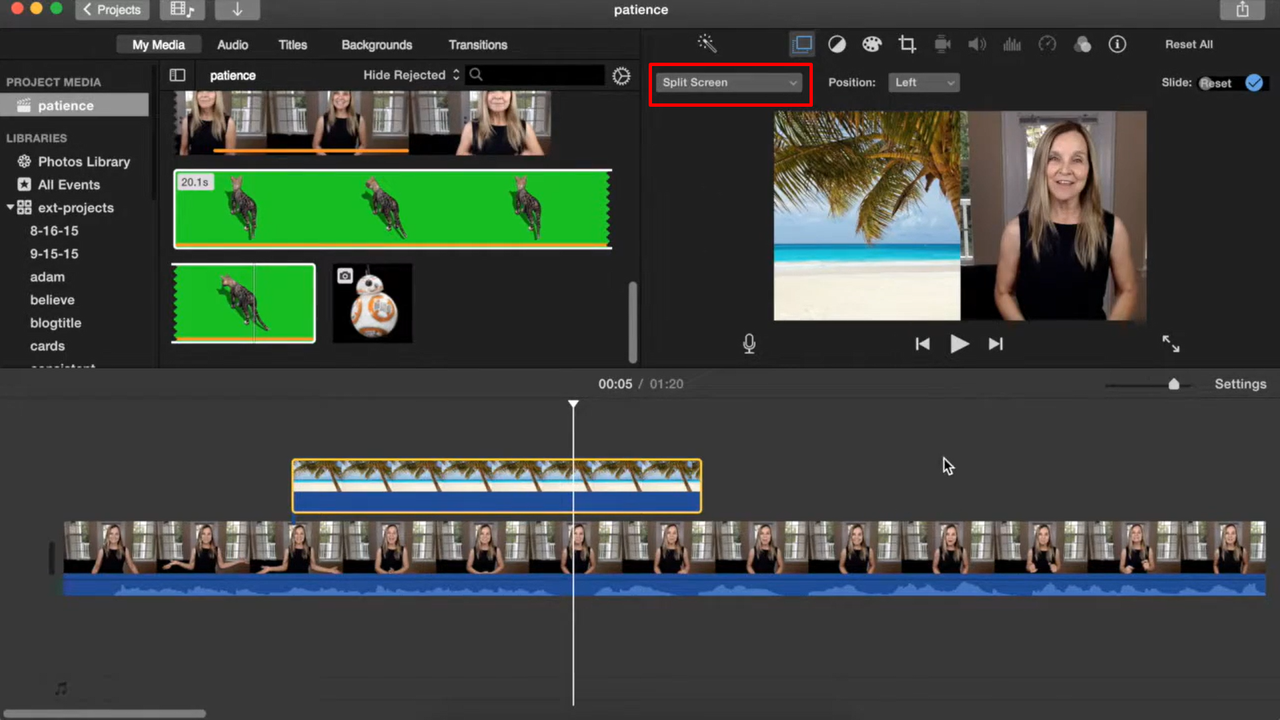Click the media browser vertical scrollbar
This screenshot has width=1280, height=720.
[632, 322]
